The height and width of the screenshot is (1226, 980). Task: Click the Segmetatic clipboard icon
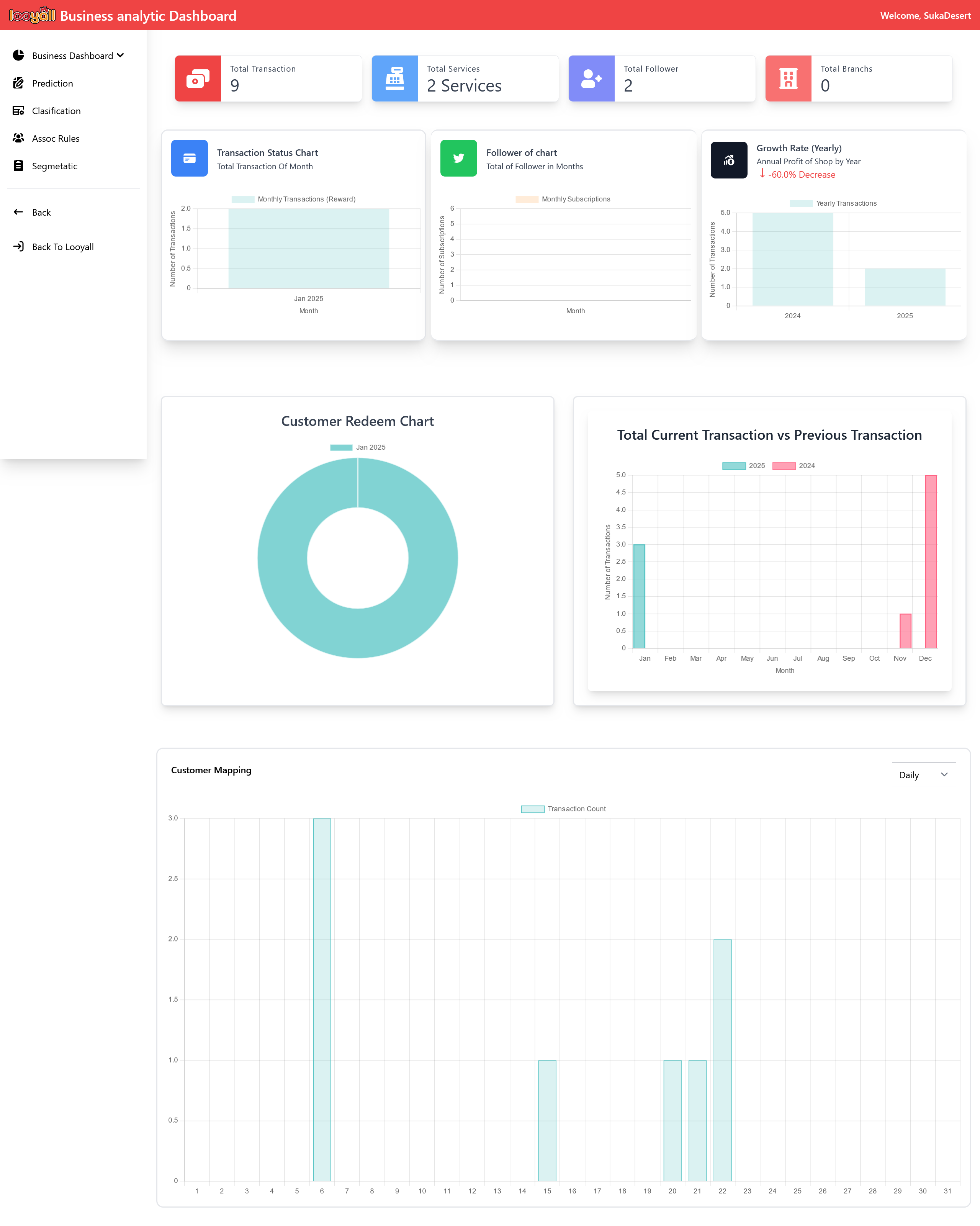(18, 165)
